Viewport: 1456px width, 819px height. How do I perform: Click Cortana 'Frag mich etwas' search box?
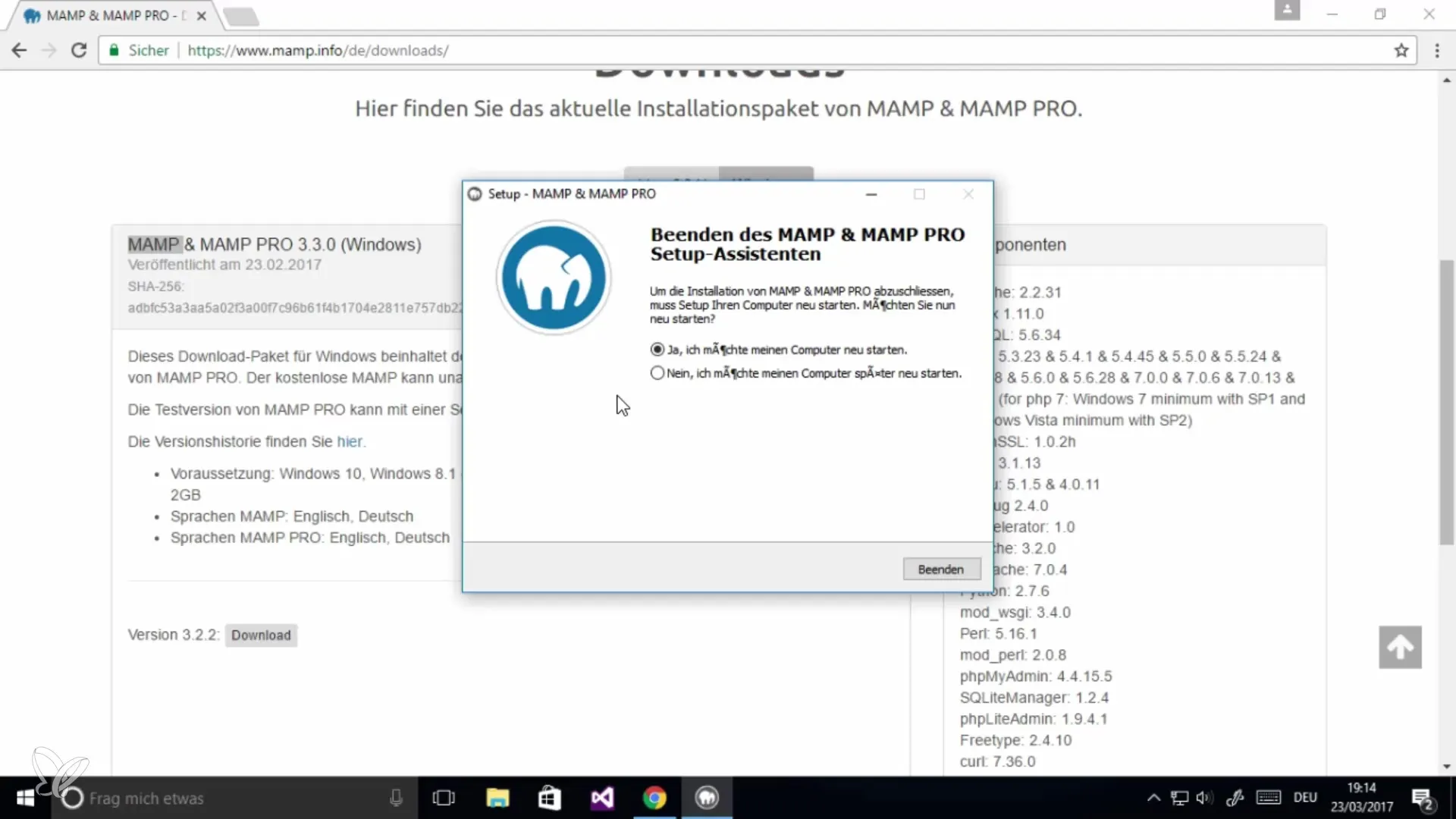point(235,798)
